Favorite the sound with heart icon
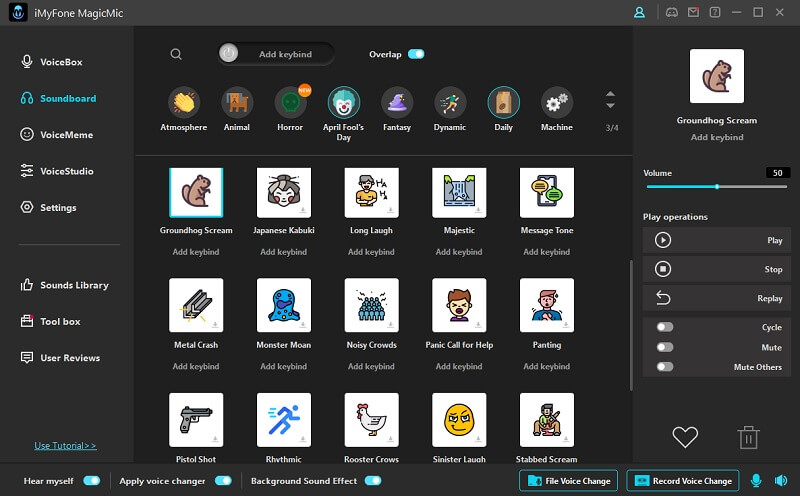Image resolution: width=800 pixels, height=496 pixels. [x=685, y=437]
